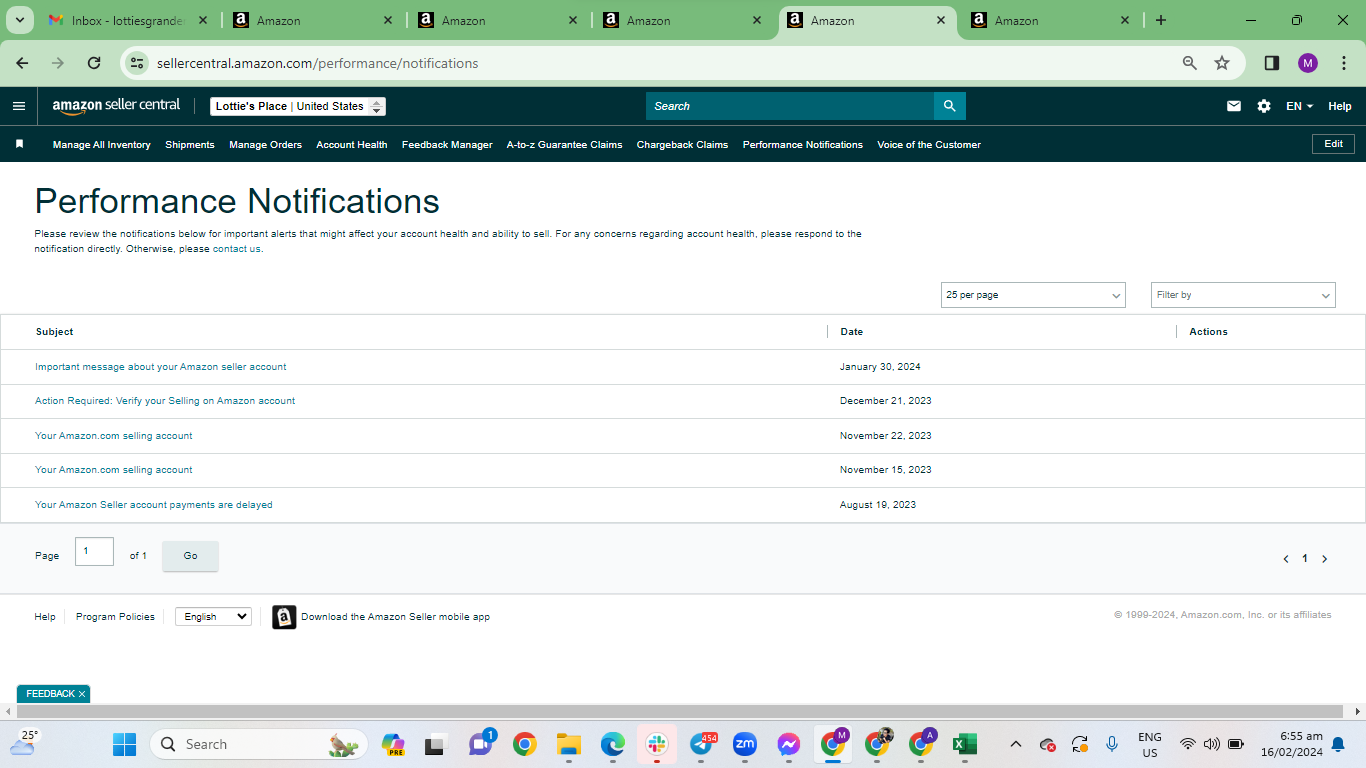The image size is (1366, 768).
Task: Dismiss the FEEDBACK tab with its X
Action: pos(82,694)
